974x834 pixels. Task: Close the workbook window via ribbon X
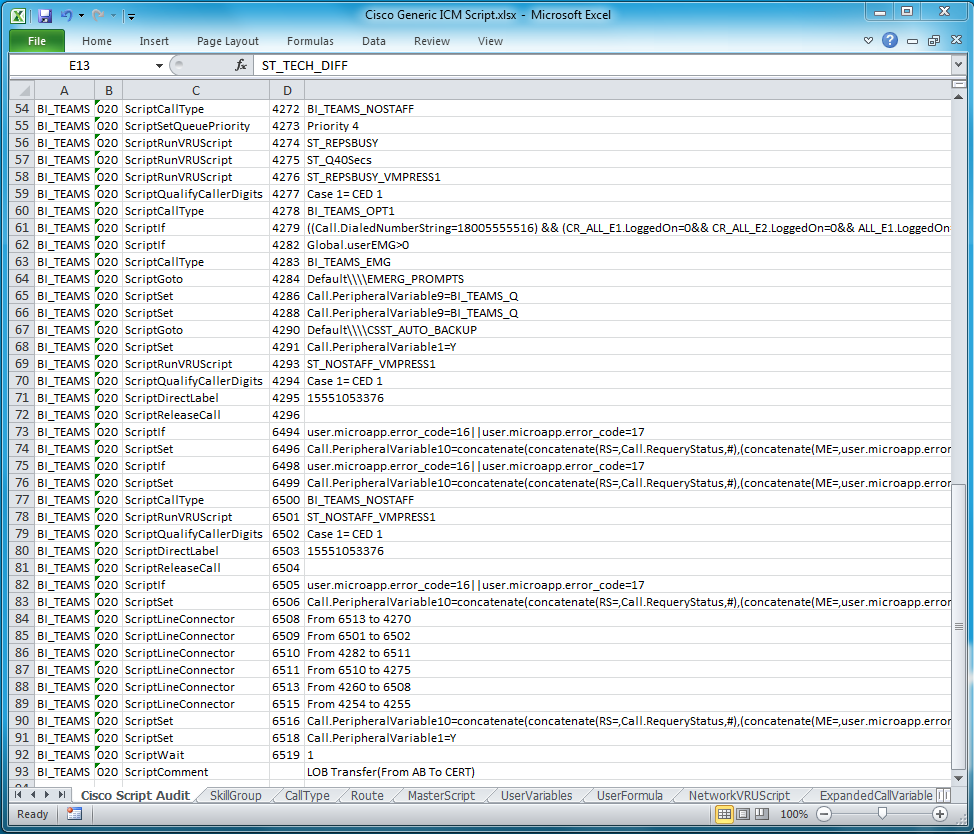click(957, 40)
